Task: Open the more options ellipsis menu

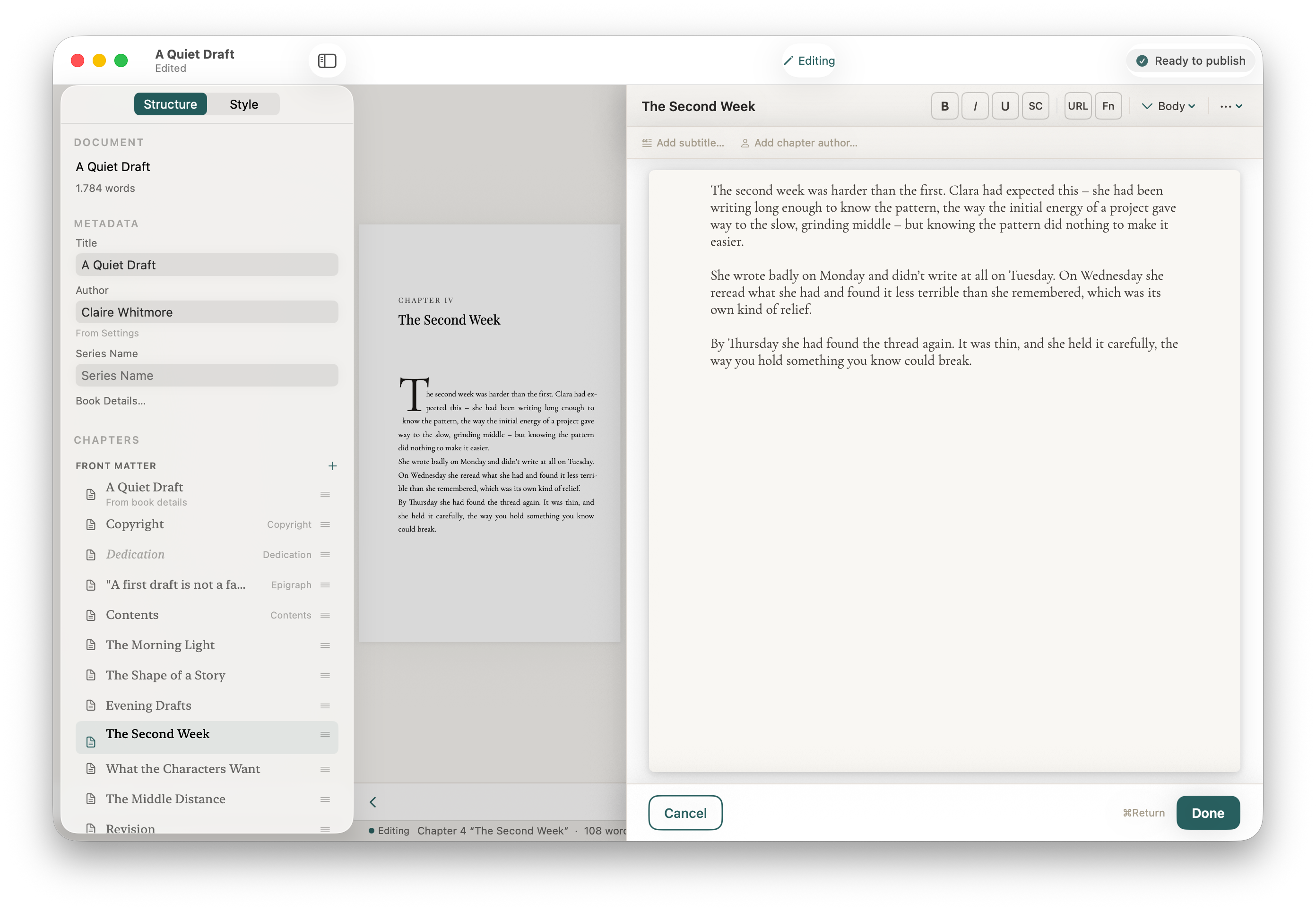Action: pos(1230,106)
